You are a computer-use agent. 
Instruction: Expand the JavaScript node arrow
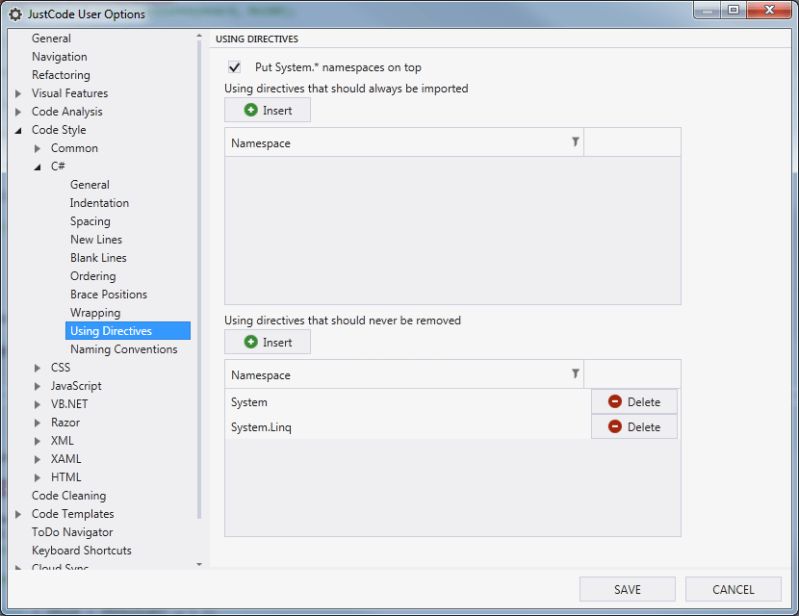37,386
